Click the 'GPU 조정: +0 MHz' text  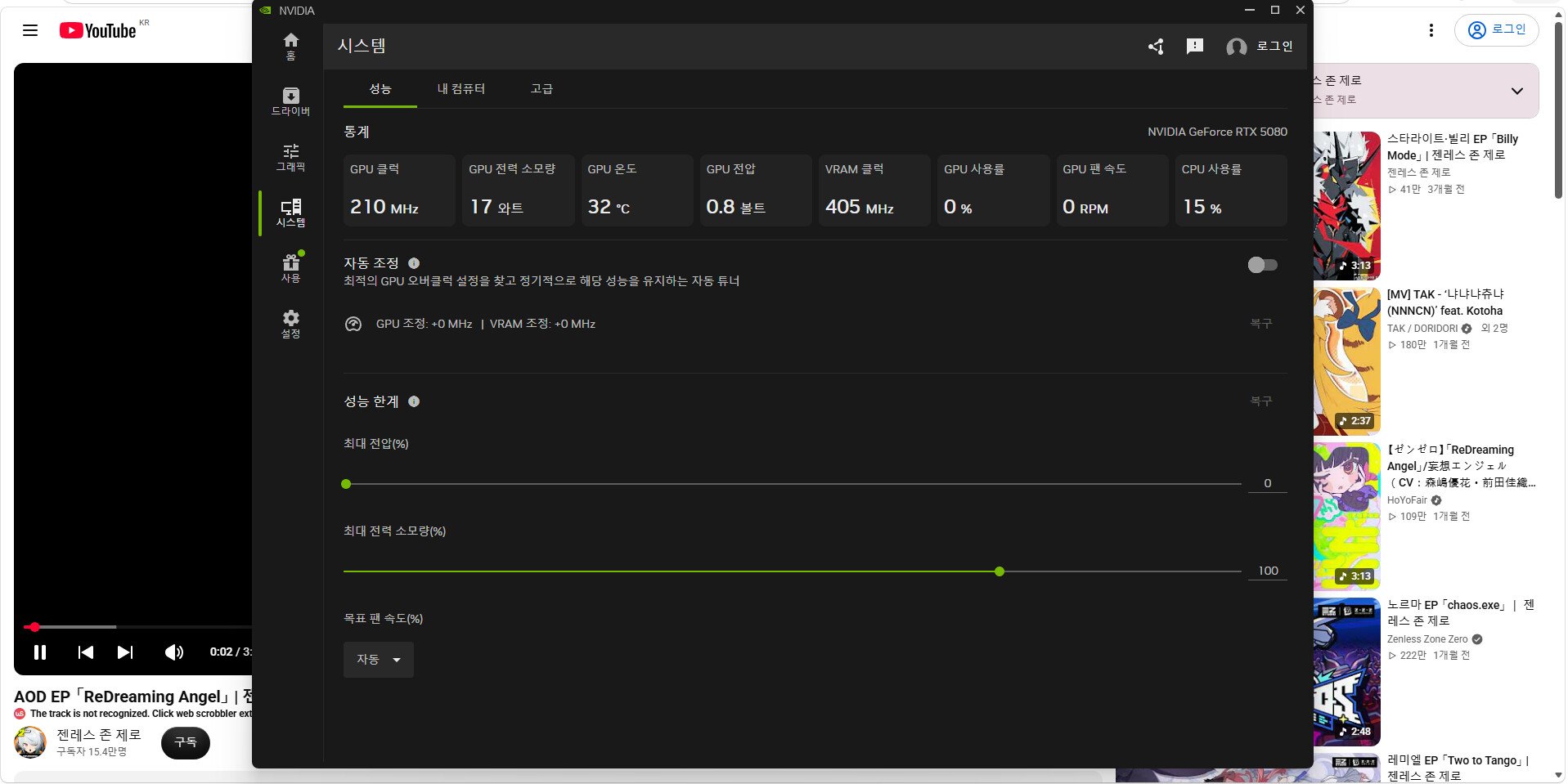[x=425, y=325]
